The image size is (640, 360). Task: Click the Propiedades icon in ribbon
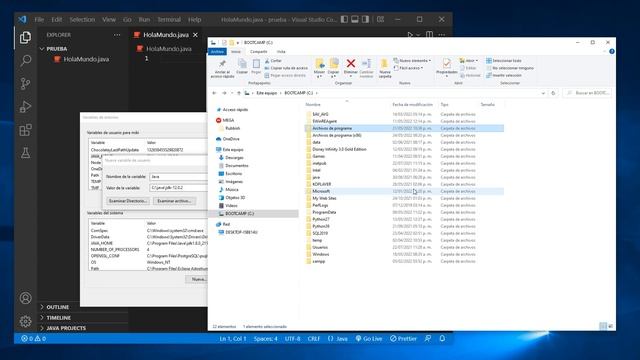click(x=447, y=63)
